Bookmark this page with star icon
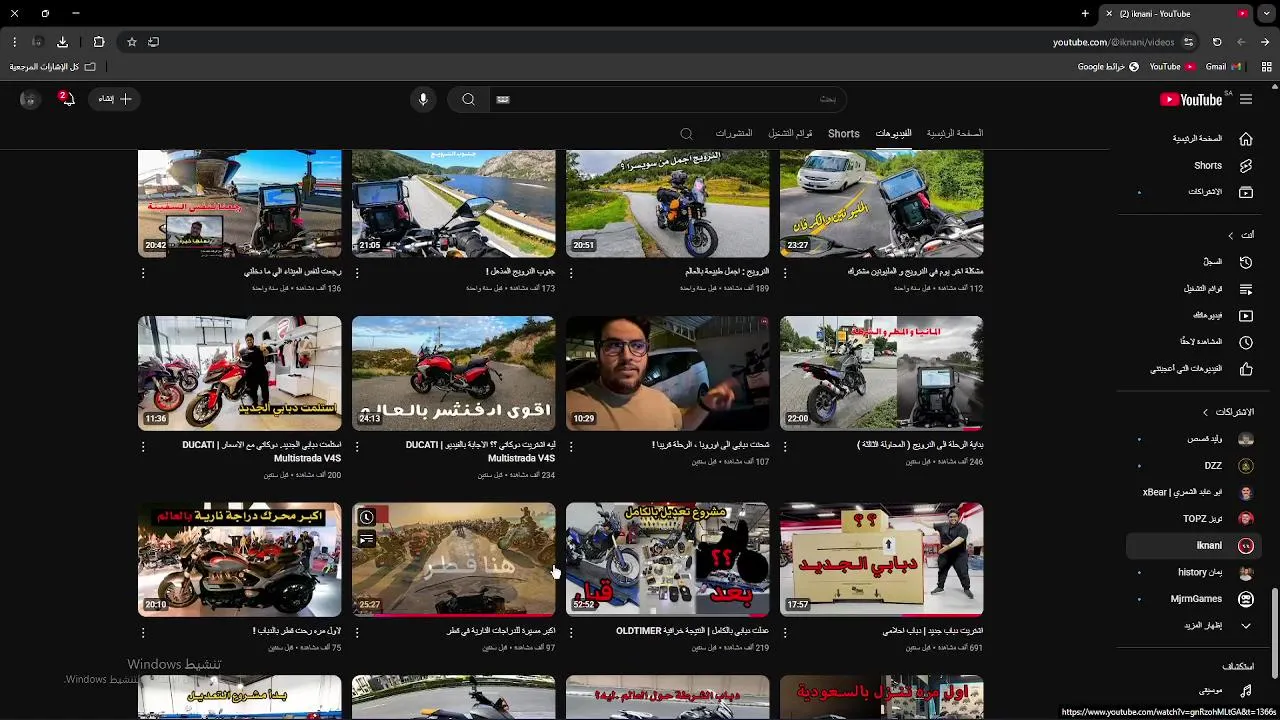 [x=131, y=42]
